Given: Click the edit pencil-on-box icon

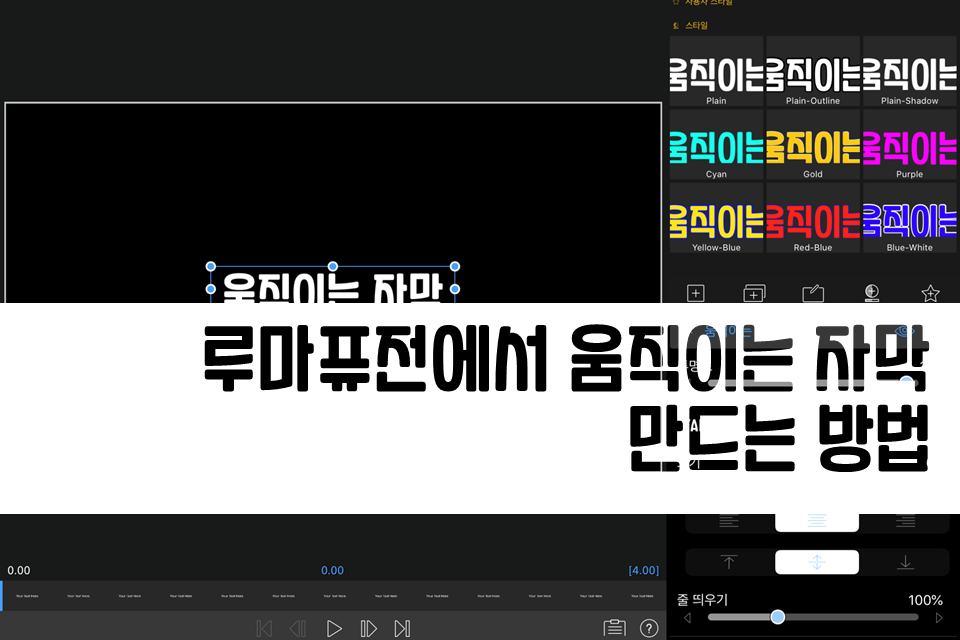Looking at the screenshot, I should point(813,293).
